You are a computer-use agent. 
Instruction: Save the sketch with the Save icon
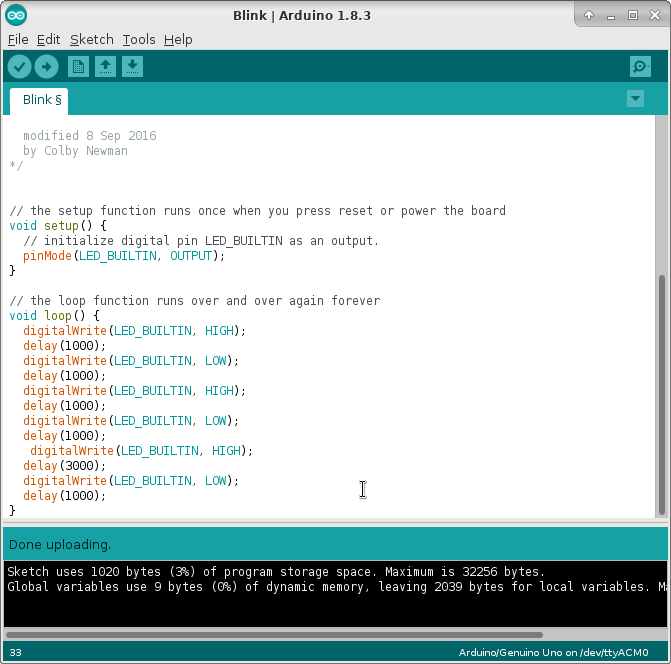click(x=132, y=67)
